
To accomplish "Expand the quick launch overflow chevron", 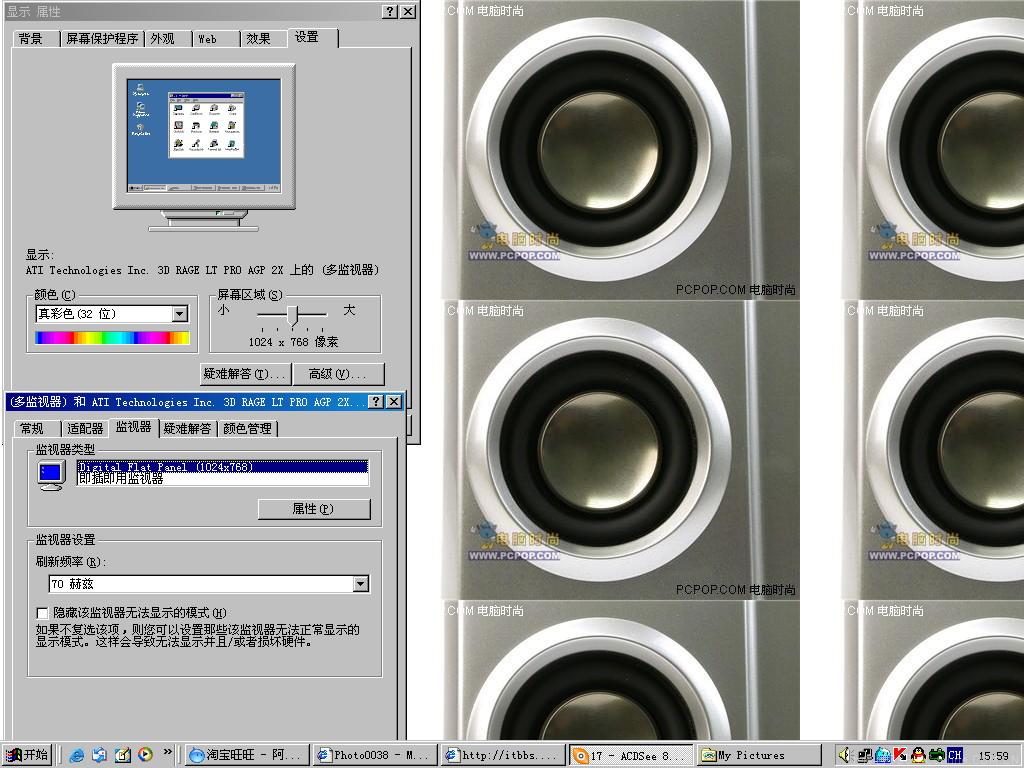I will (167, 753).
